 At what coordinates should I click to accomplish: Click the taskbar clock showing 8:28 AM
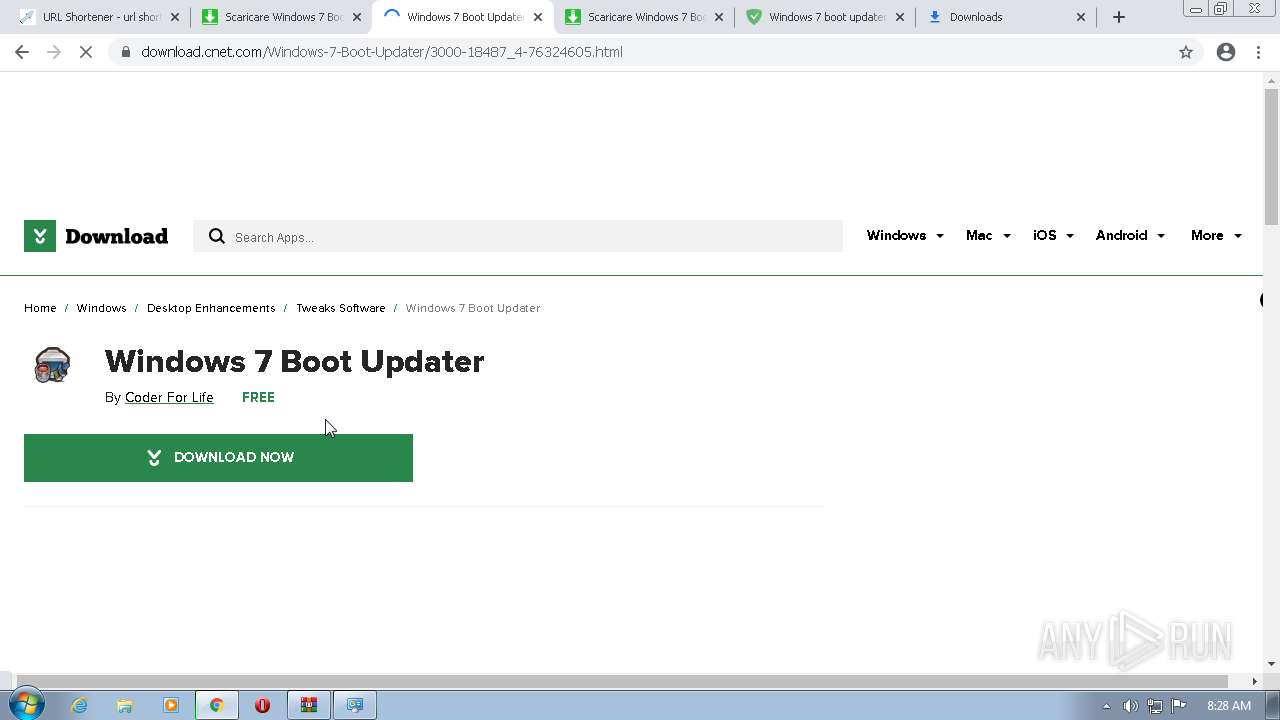click(1228, 706)
